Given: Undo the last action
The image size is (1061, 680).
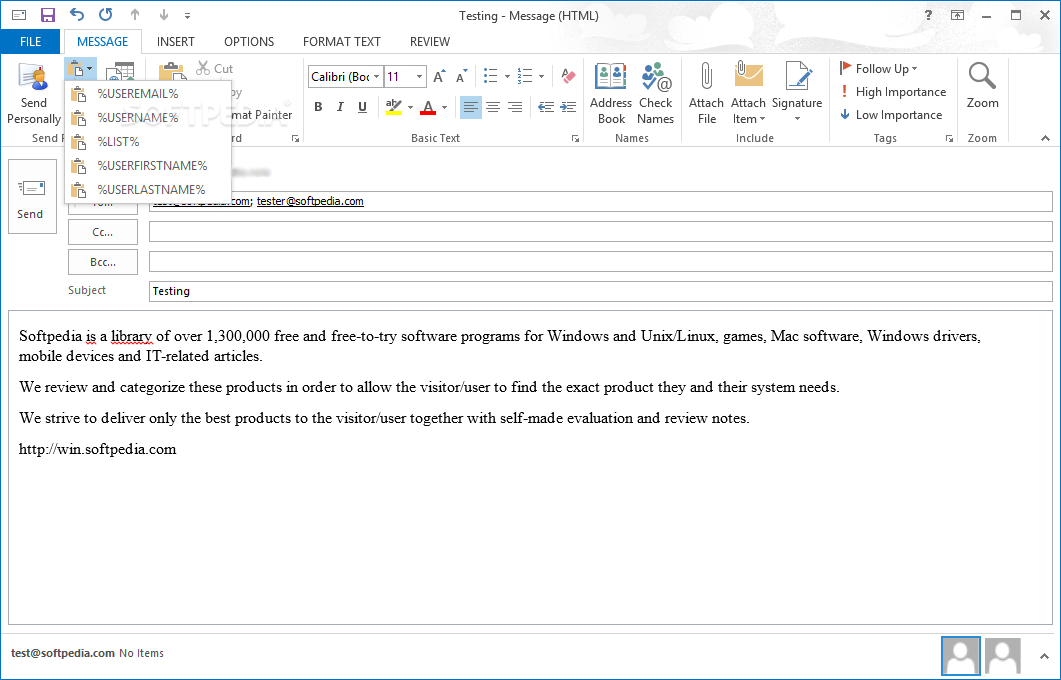Looking at the screenshot, I should click(x=76, y=15).
